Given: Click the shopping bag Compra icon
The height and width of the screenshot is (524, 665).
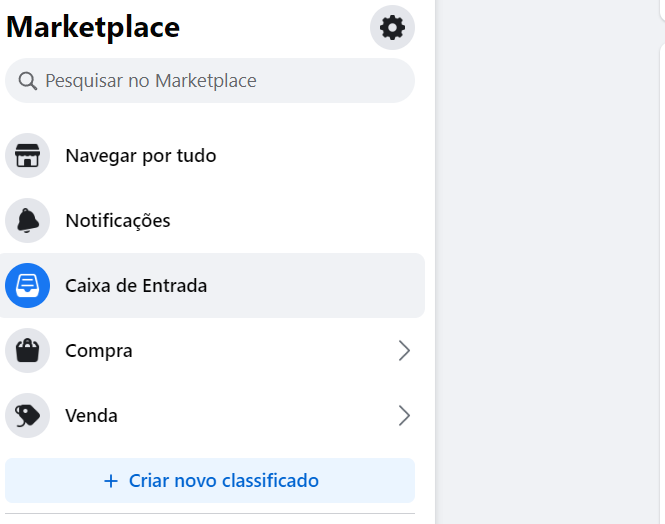Looking at the screenshot, I should 28,351.
